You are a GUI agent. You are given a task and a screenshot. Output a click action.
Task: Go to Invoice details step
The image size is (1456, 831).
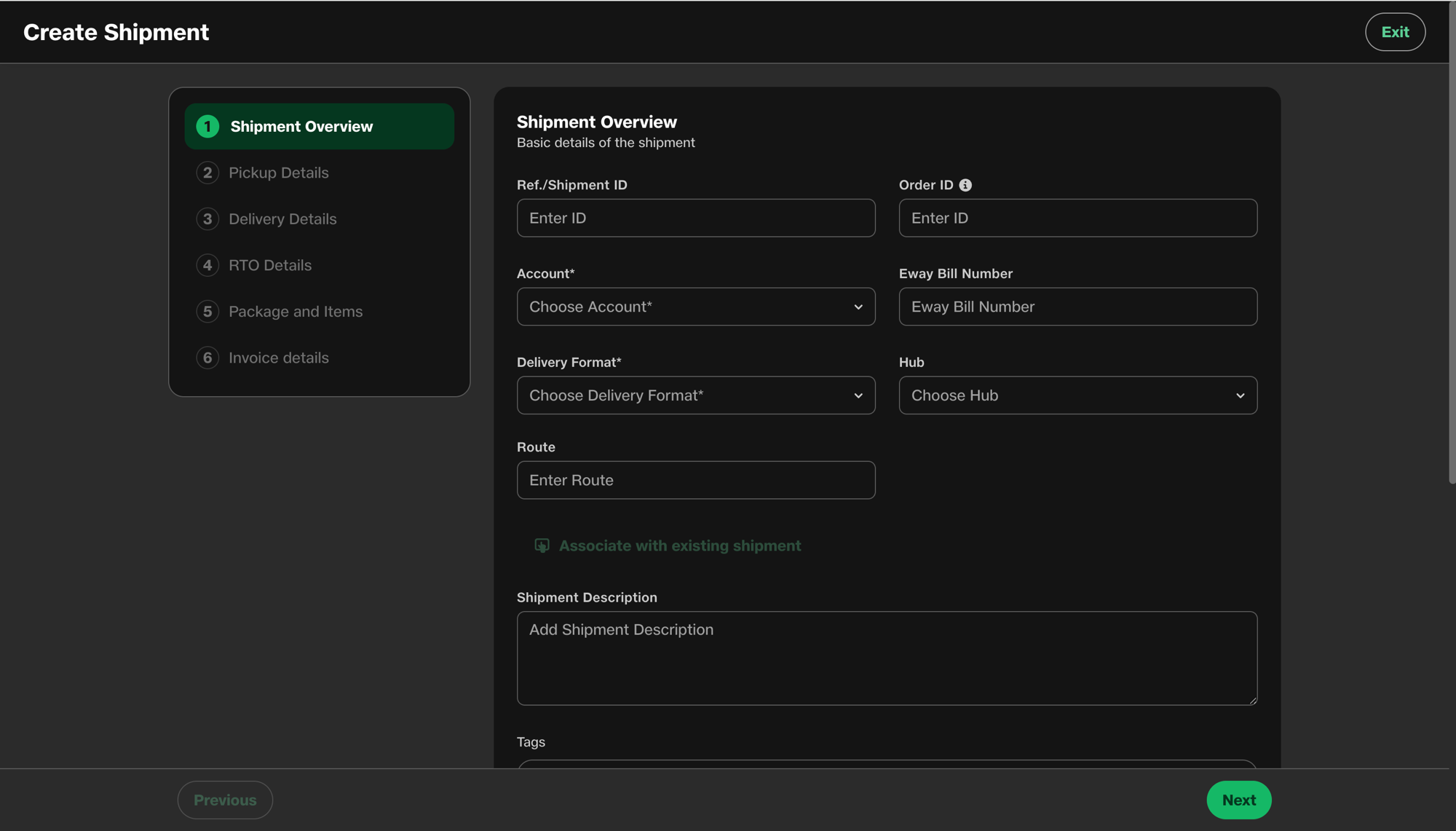320,358
